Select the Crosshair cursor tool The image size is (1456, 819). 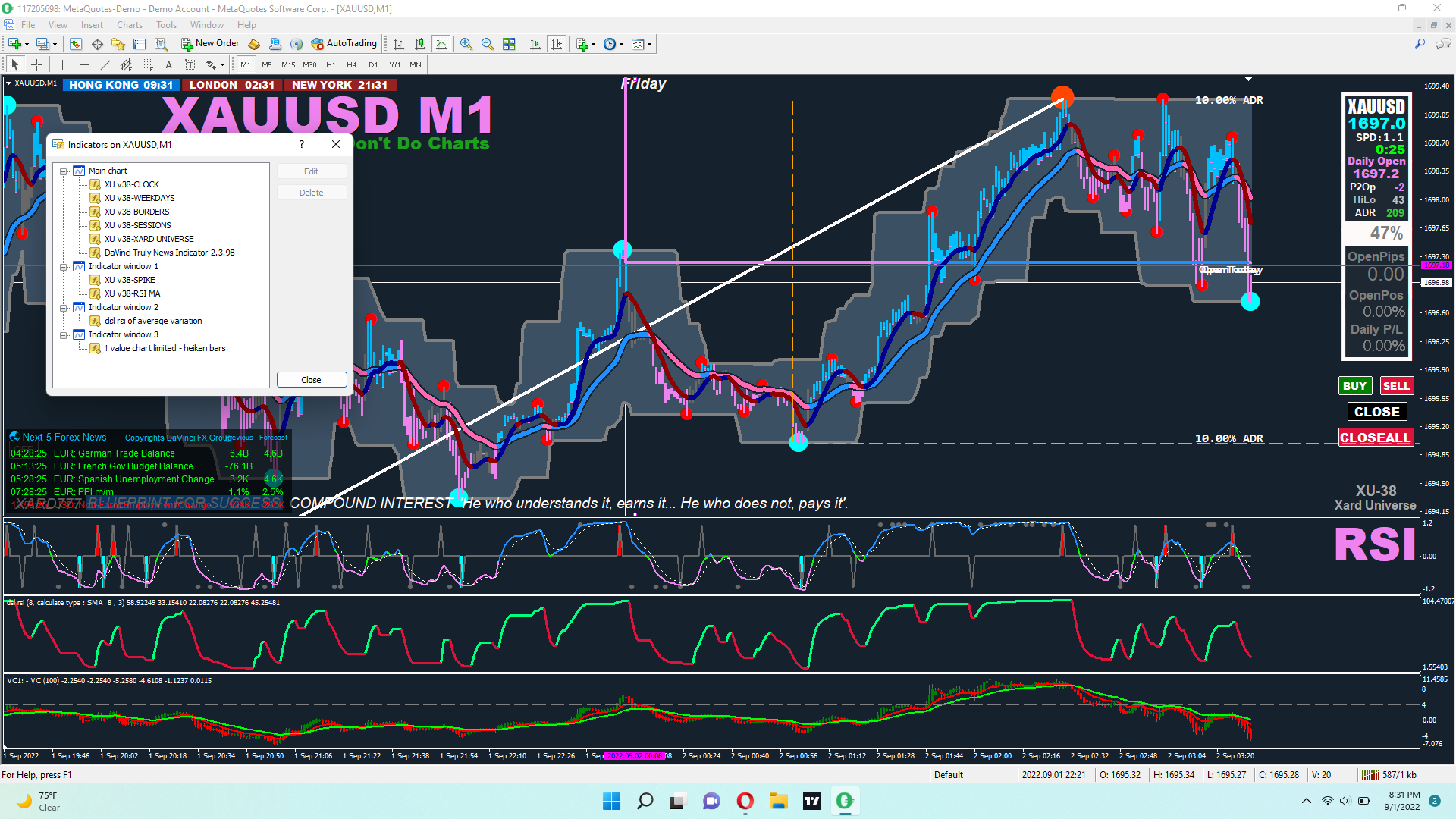pos(36,65)
